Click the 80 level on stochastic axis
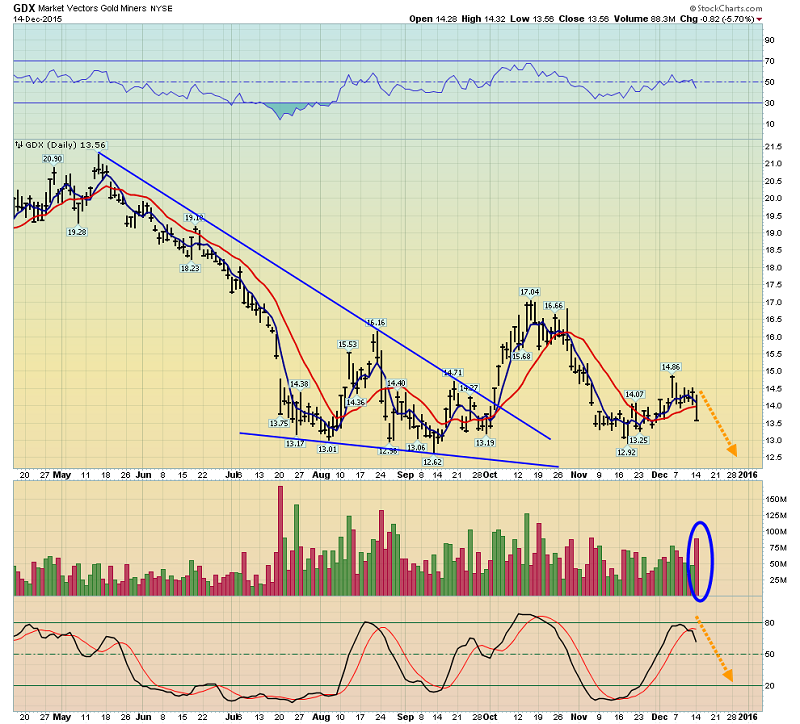Viewport: 800px width, 724px height. pos(770,623)
